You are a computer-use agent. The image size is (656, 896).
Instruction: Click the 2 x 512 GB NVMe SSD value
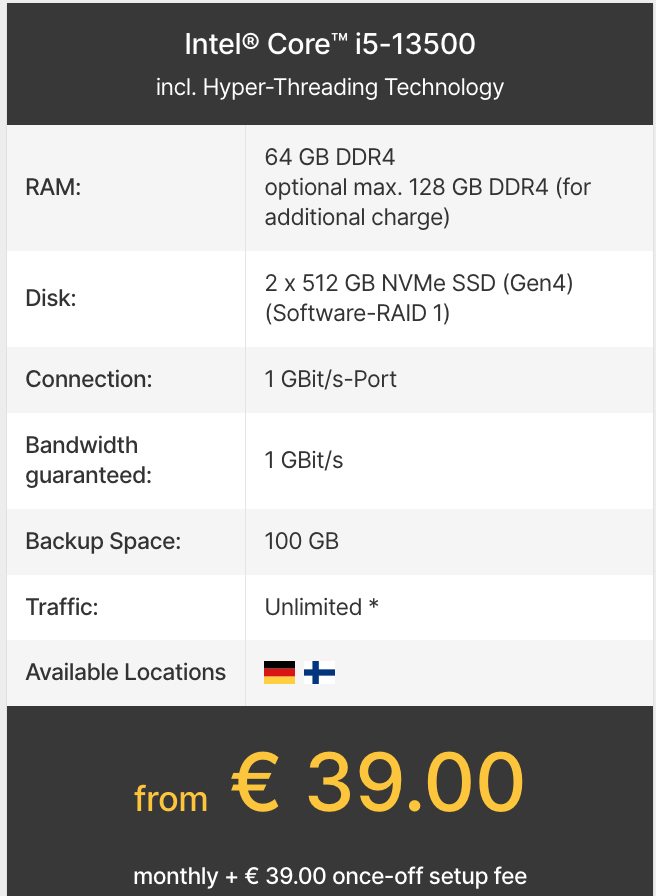tap(419, 283)
